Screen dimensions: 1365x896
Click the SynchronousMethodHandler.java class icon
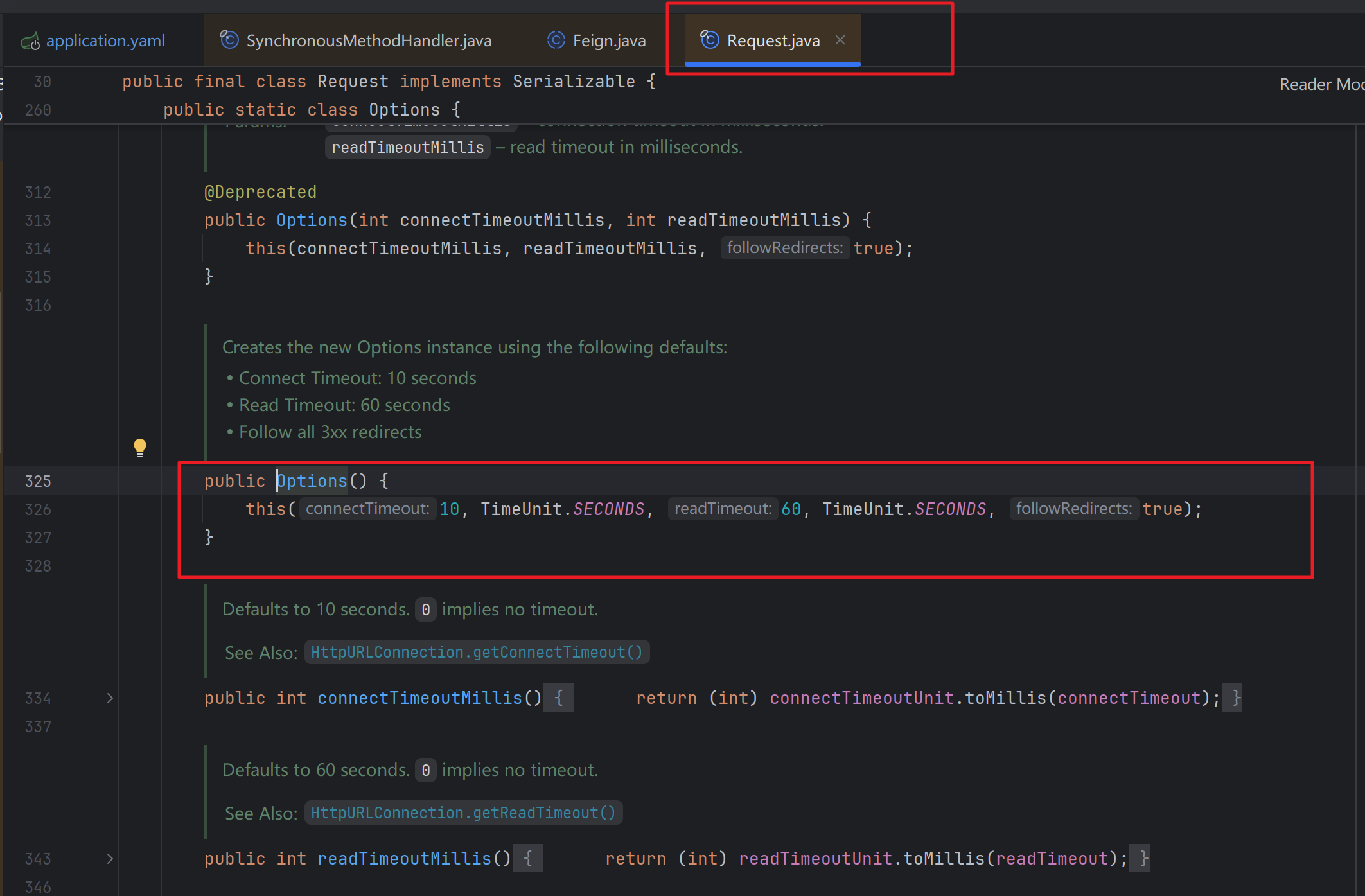(229, 40)
